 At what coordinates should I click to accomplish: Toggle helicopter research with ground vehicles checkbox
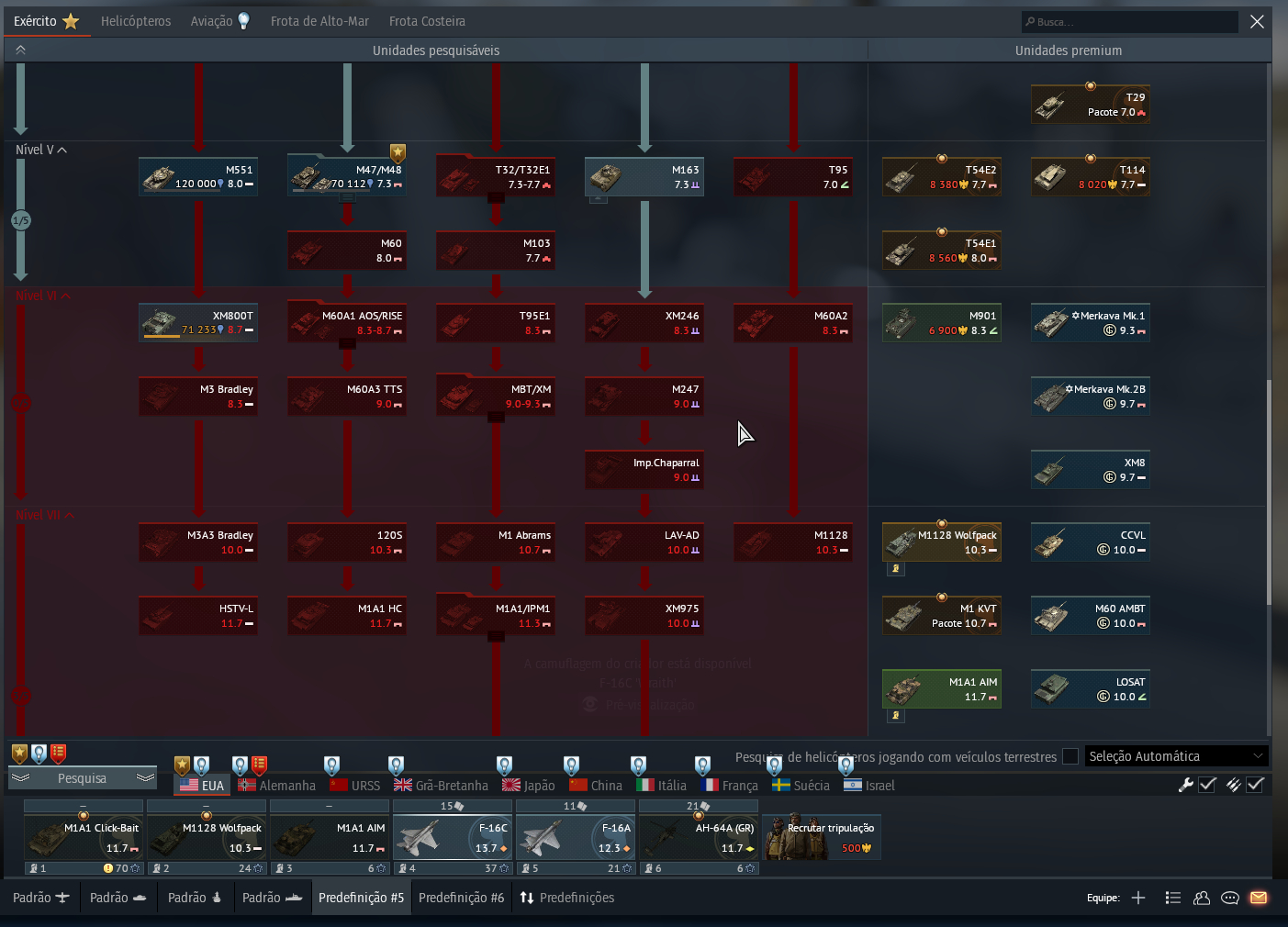point(1070,756)
